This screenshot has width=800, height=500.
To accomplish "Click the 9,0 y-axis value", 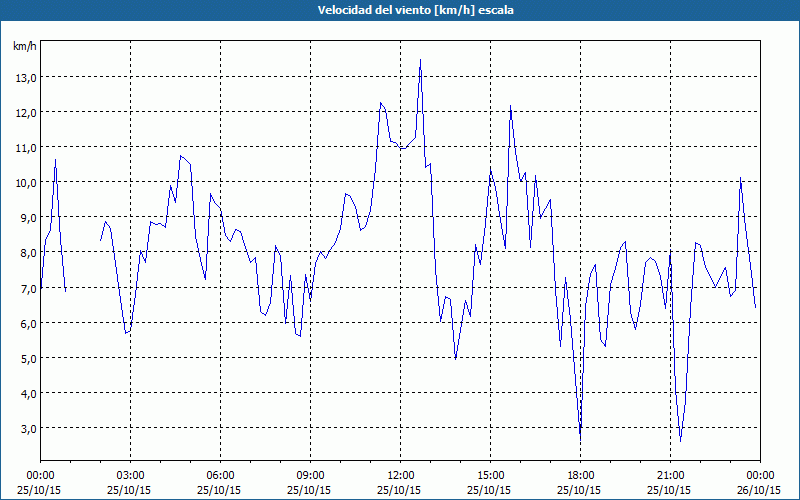I will (28, 218).
